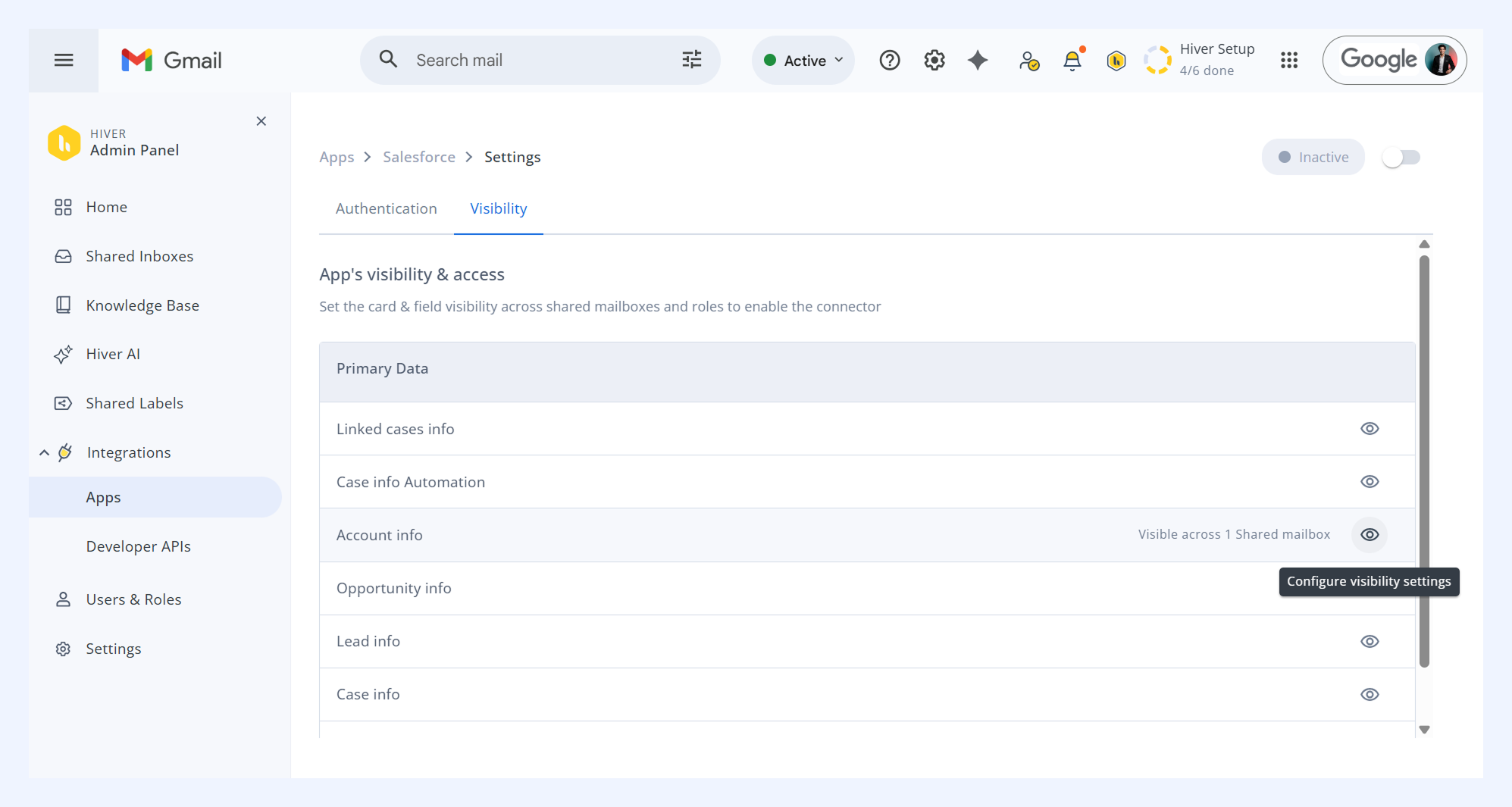
Task: Click the Inactive status badge
Action: [1313, 157]
